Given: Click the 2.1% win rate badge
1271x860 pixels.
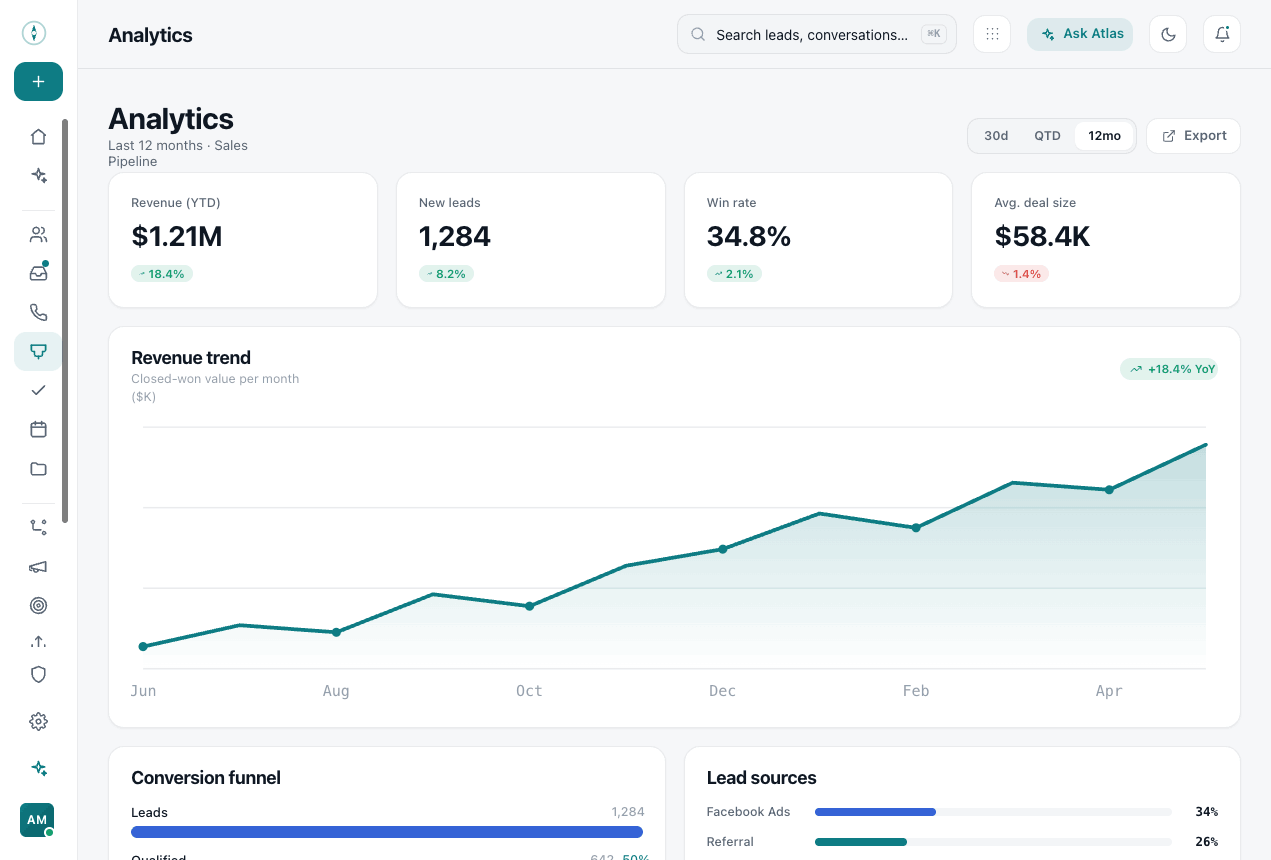Looking at the screenshot, I should pos(734,274).
